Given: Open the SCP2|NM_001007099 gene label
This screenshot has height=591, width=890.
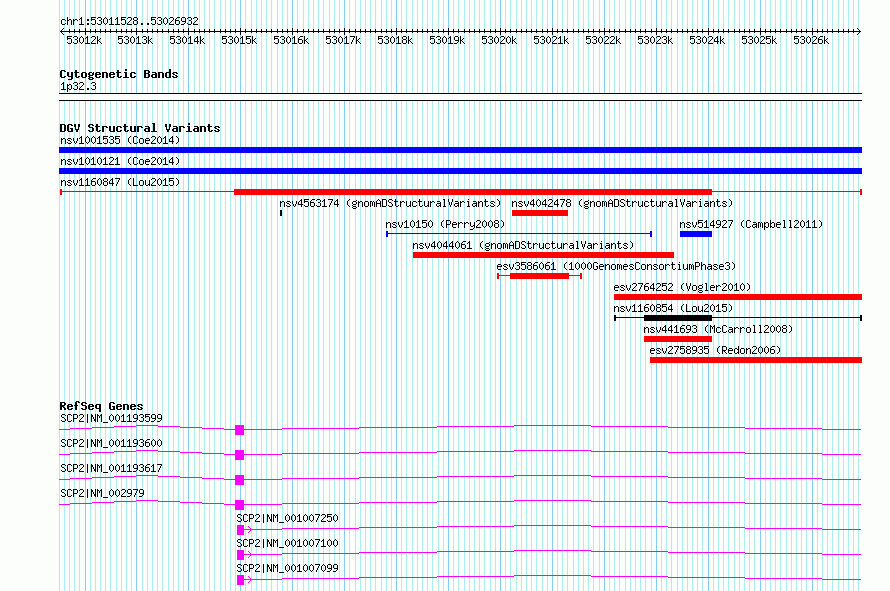Looking at the screenshot, I should coord(287,568).
